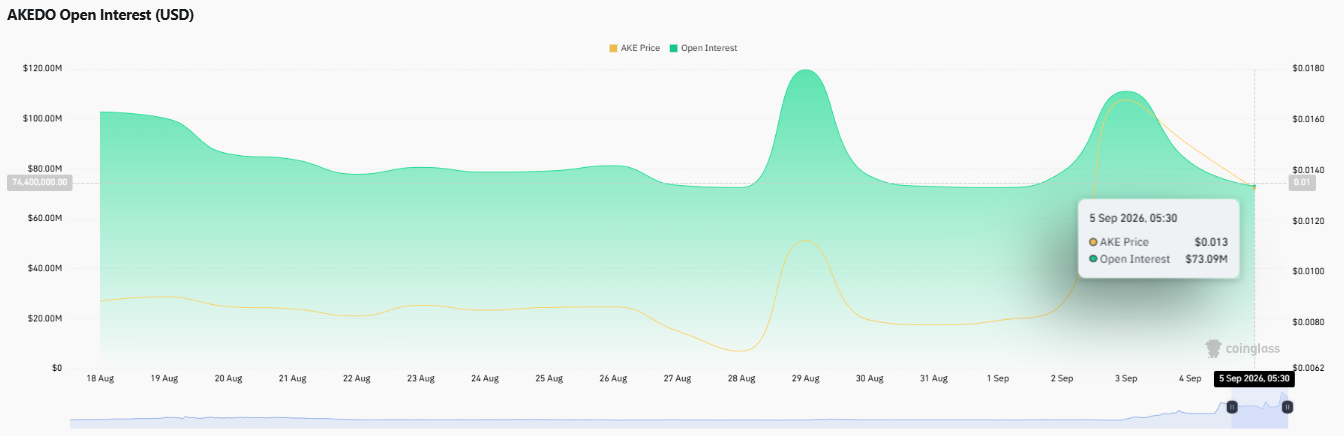Click the $0.0160 right axis label
Image resolution: width=1344 pixels, height=436 pixels.
(1308, 118)
